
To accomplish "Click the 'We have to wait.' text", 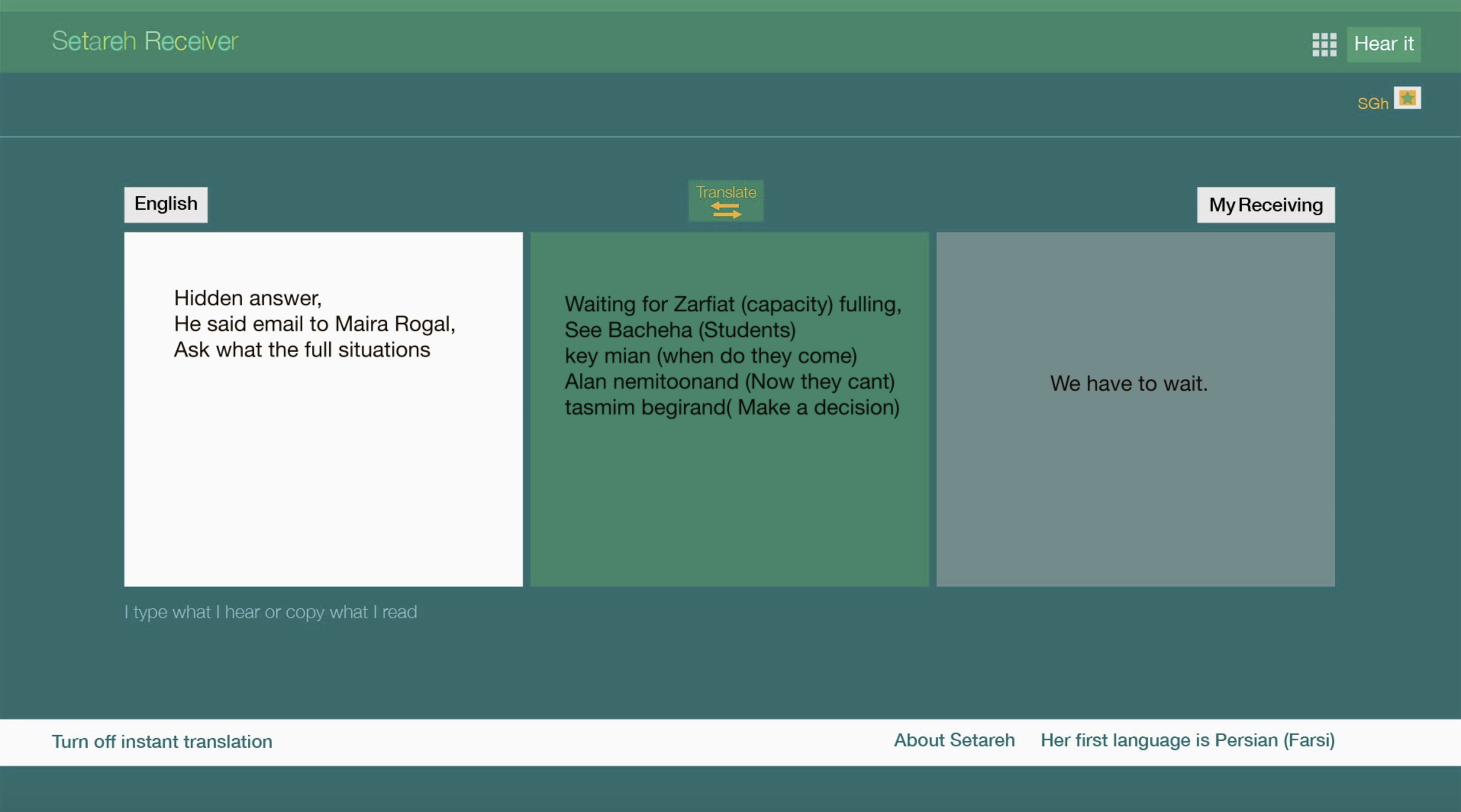I will (x=1129, y=384).
